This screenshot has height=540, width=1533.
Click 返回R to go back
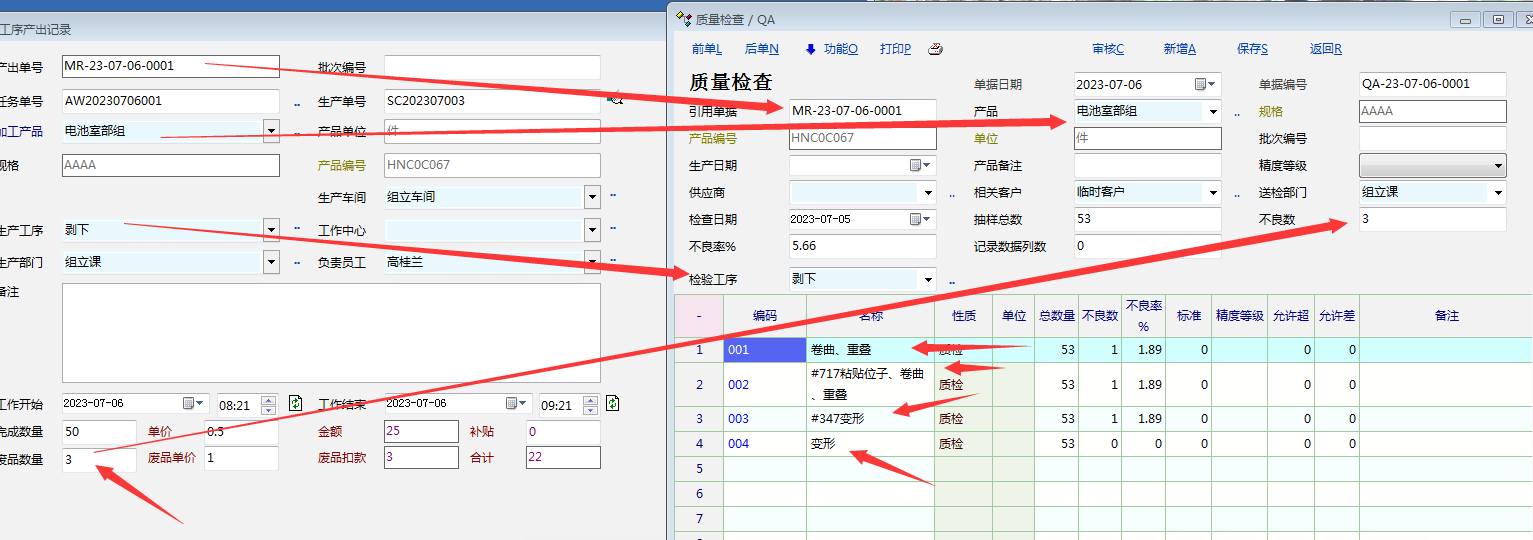pos(1325,49)
